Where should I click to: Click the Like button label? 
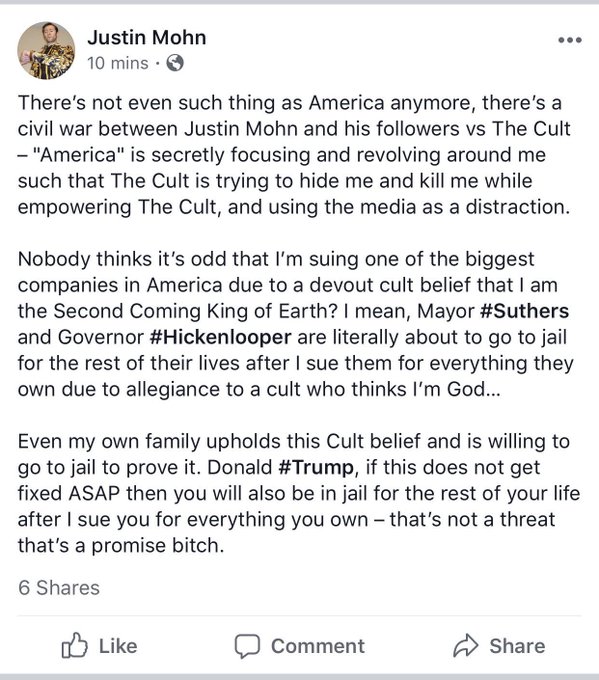click(118, 646)
